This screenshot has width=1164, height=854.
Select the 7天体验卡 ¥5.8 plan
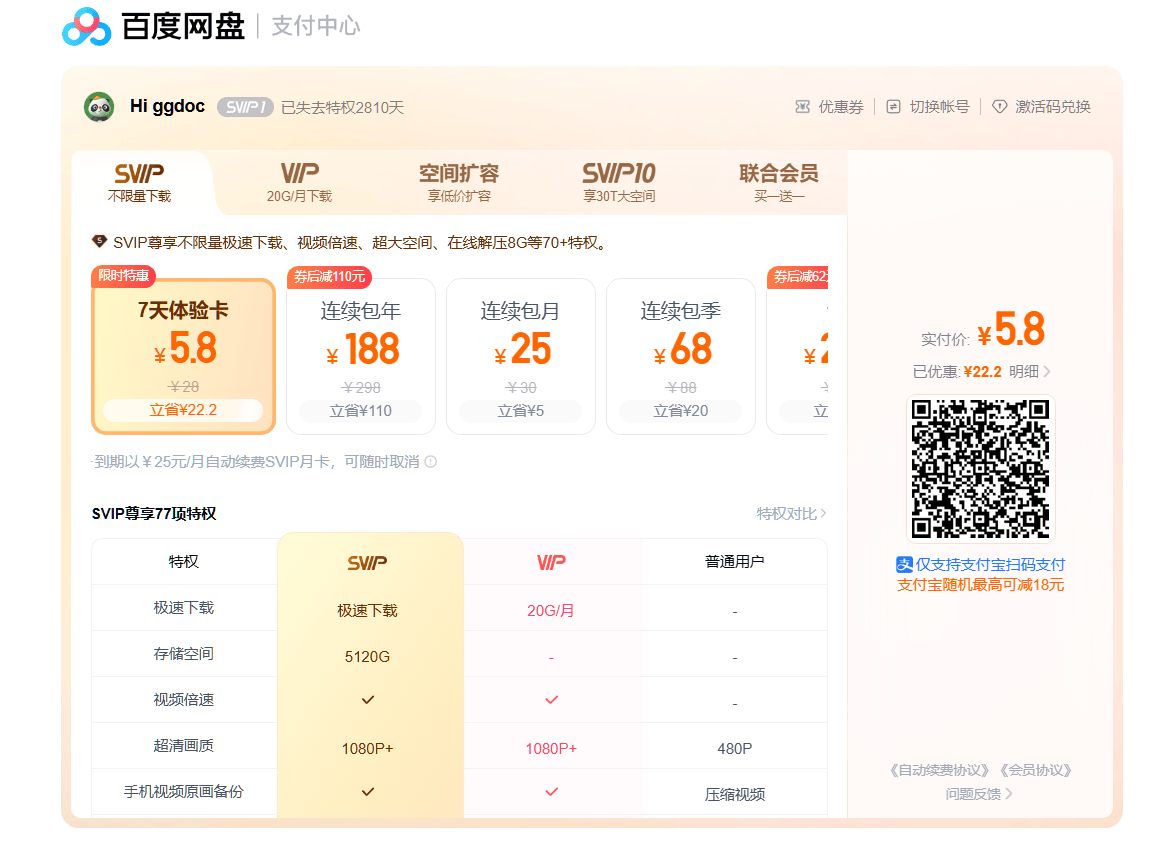(x=183, y=356)
